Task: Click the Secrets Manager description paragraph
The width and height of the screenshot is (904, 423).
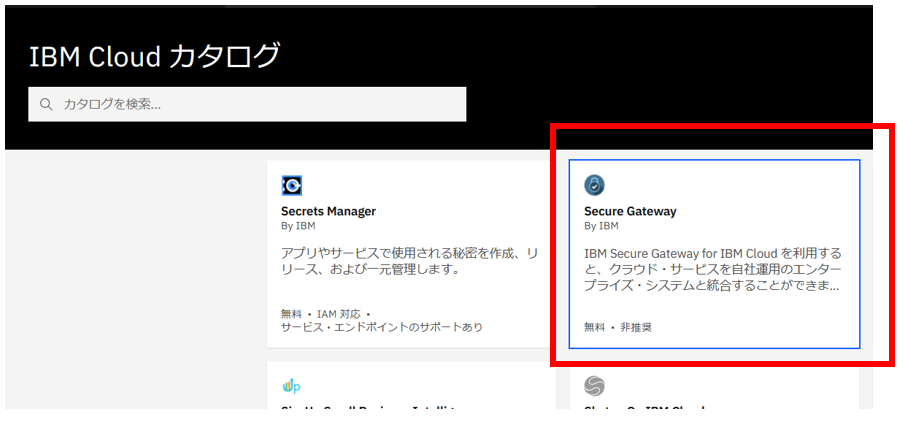Action: pos(410,261)
